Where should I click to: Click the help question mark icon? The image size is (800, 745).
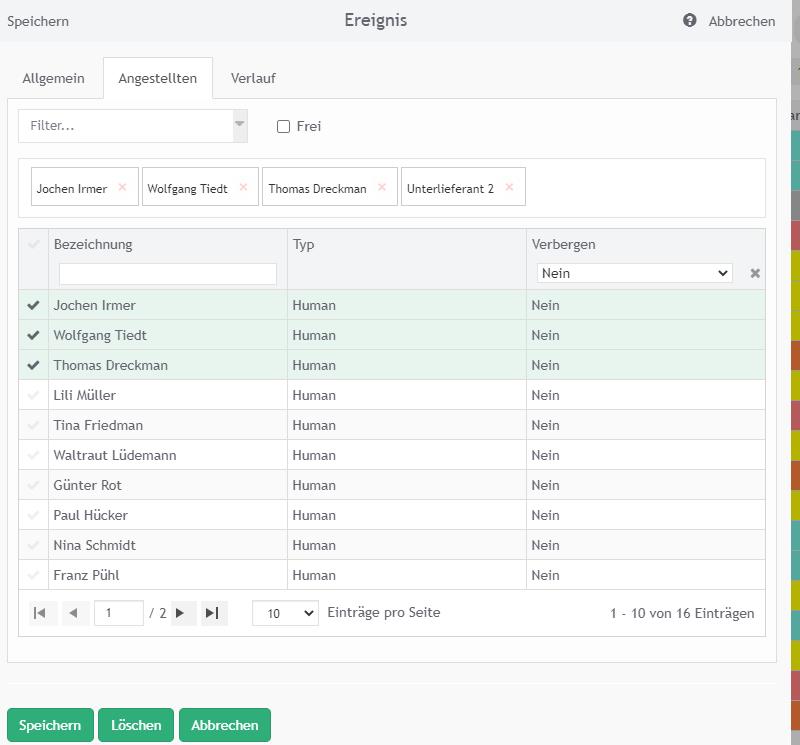coord(690,20)
